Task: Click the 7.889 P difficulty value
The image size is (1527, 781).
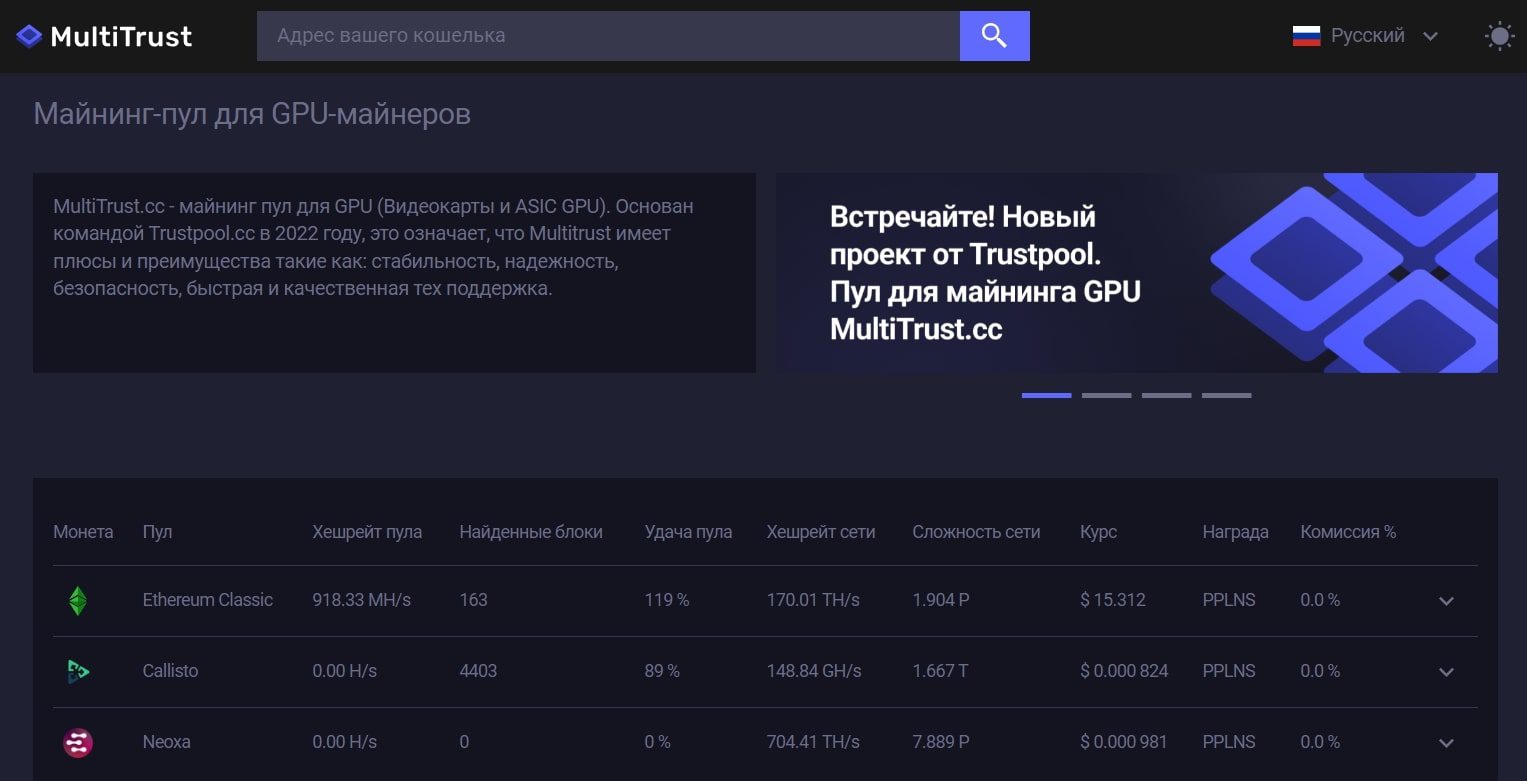Action: (940, 742)
